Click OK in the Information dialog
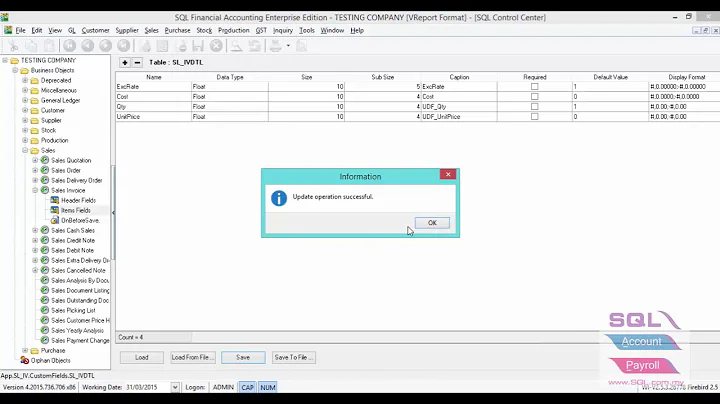This screenshot has width=720, height=404. [432, 223]
